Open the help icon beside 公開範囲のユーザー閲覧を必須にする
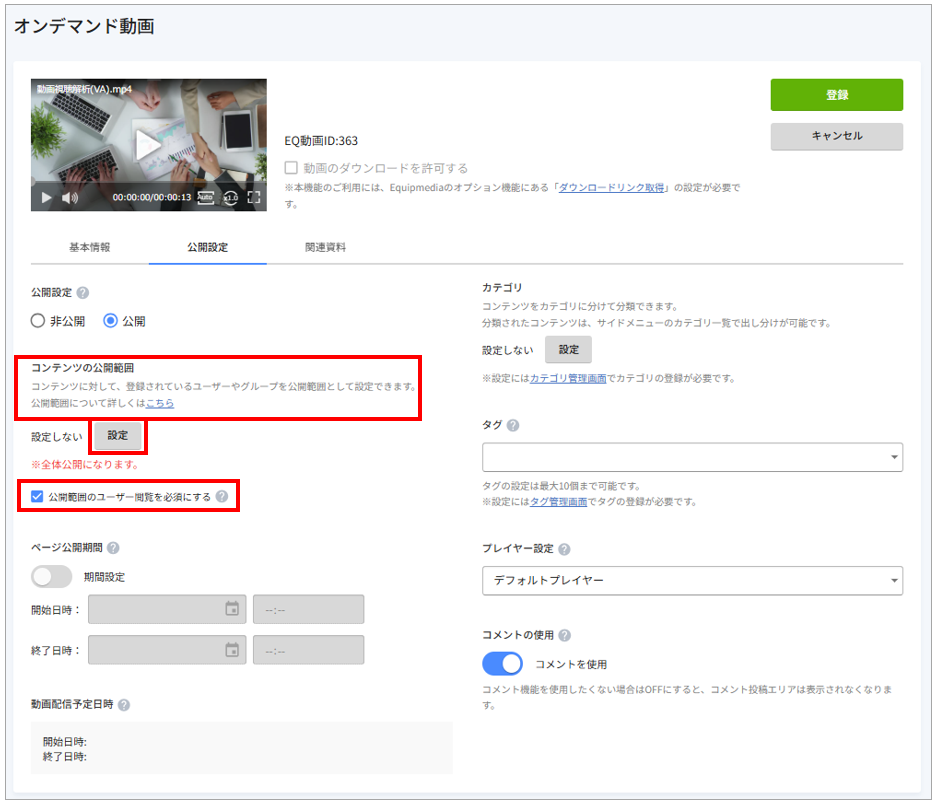This screenshot has width=938, height=801. [222, 497]
